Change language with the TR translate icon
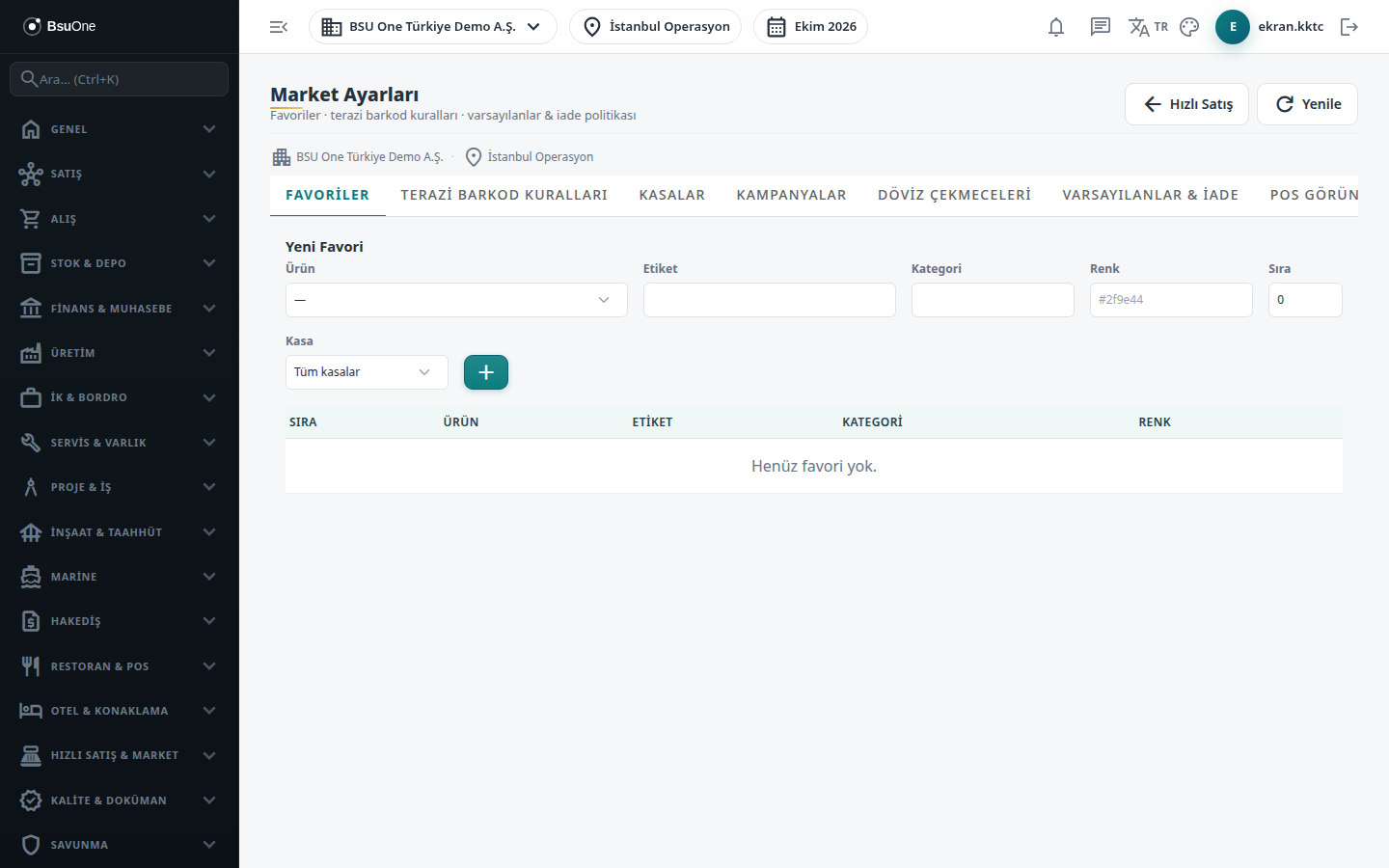The height and width of the screenshot is (868, 1389). click(x=1148, y=27)
